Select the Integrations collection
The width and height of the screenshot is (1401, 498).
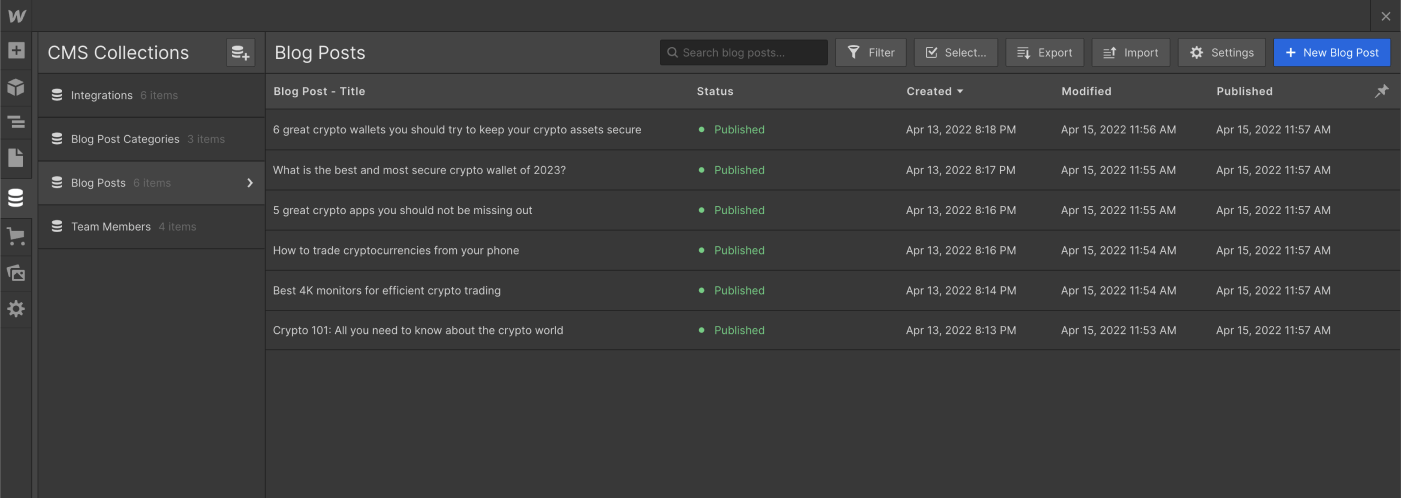[102, 95]
